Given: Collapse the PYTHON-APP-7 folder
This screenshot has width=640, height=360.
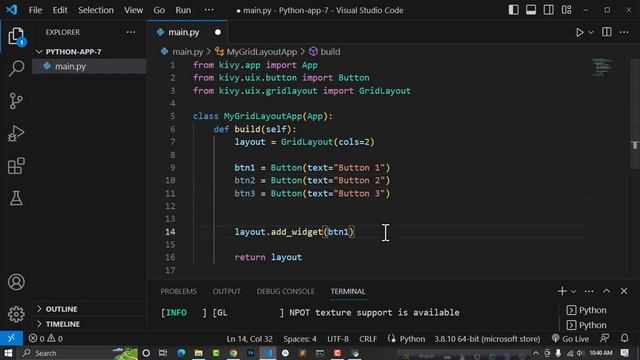Looking at the screenshot, I should (73, 51).
